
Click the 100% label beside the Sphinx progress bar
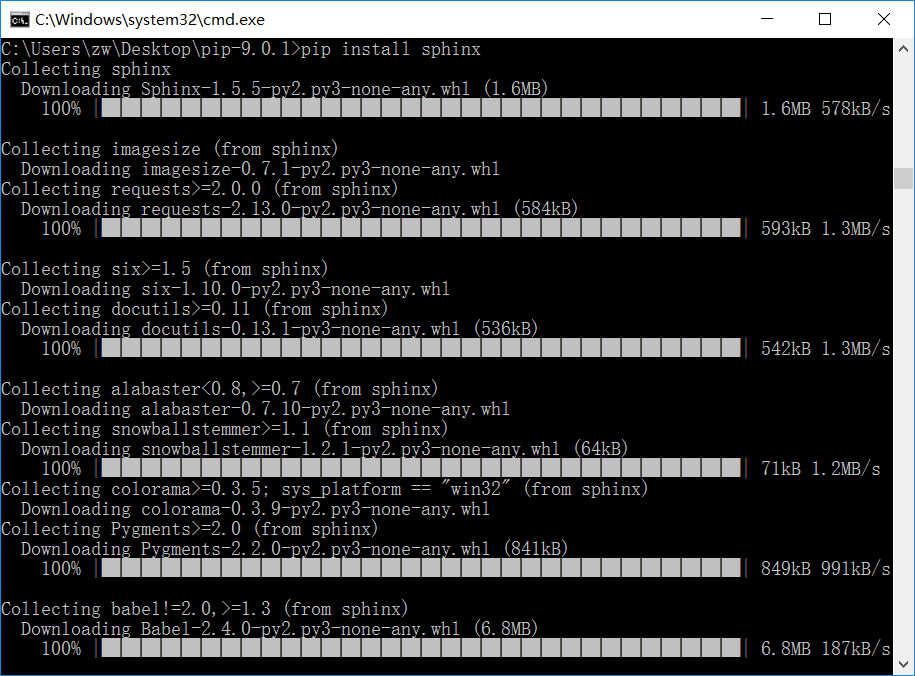point(61,109)
